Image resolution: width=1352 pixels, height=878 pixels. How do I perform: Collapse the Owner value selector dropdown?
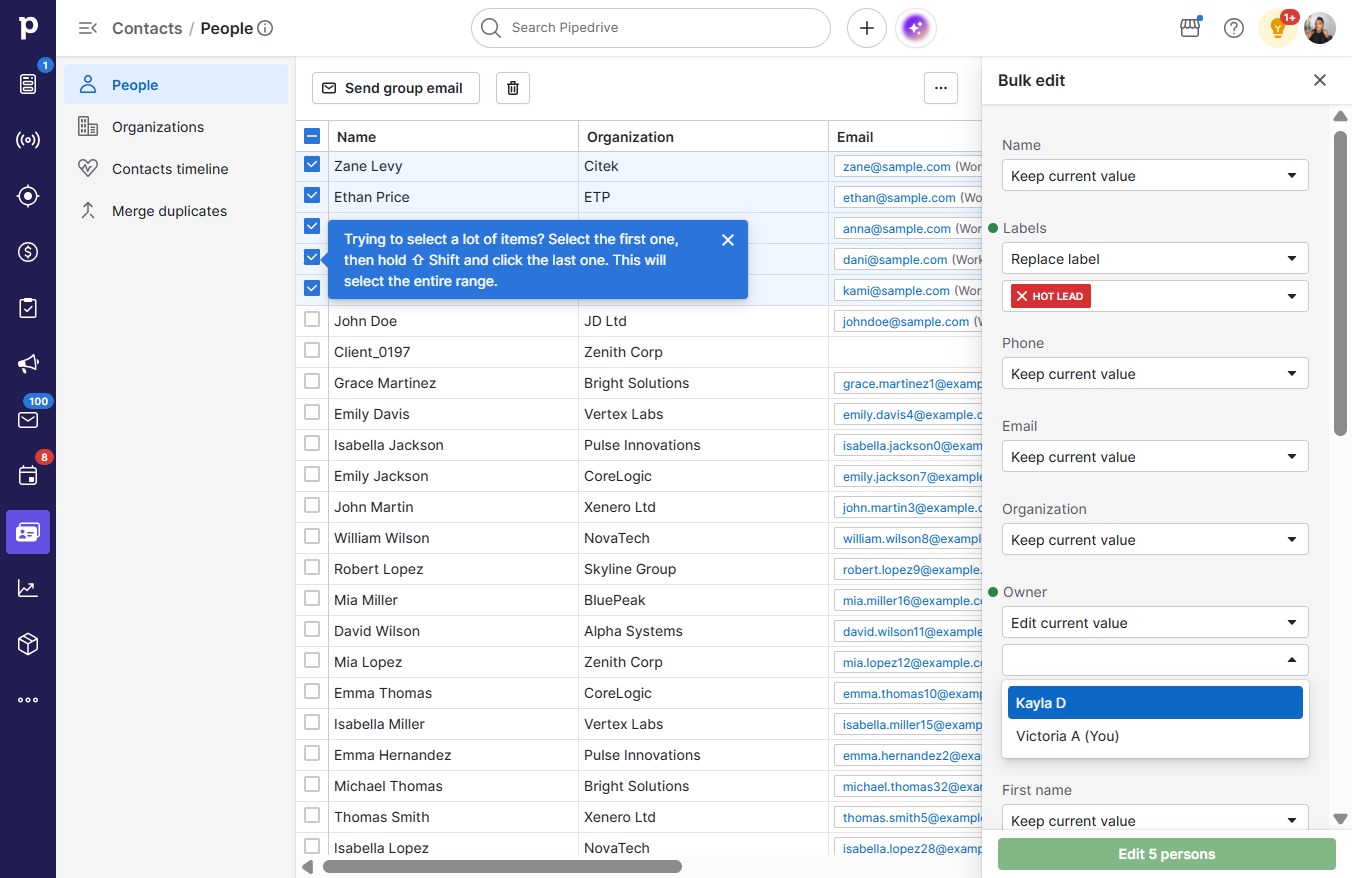1155,660
